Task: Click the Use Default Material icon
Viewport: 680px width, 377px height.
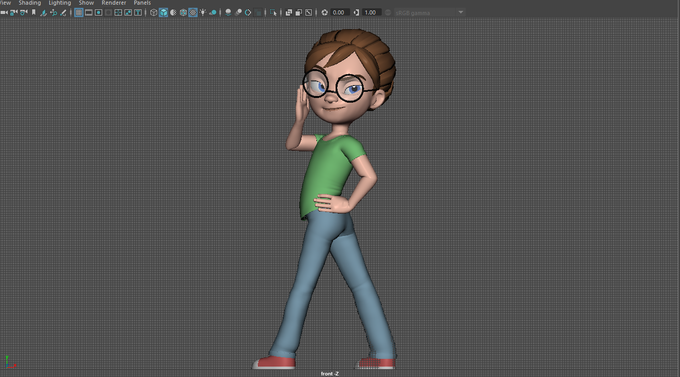Action: coord(173,13)
